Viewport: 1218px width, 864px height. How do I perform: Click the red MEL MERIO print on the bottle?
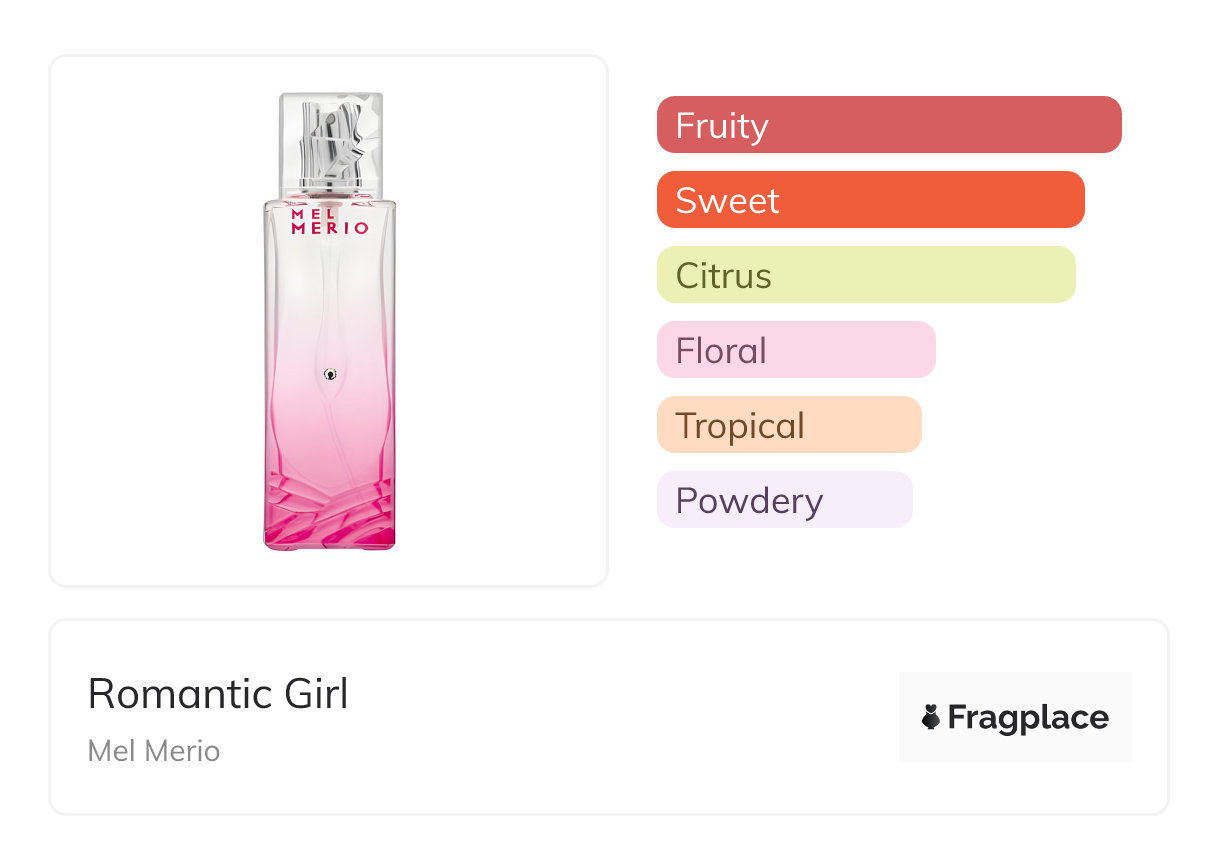[x=330, y=221]
